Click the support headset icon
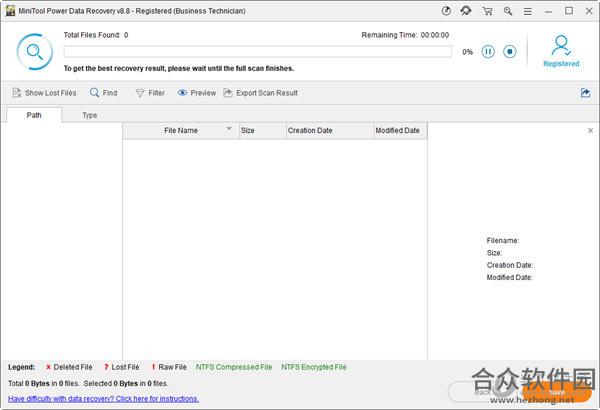 tap(466, 11)
